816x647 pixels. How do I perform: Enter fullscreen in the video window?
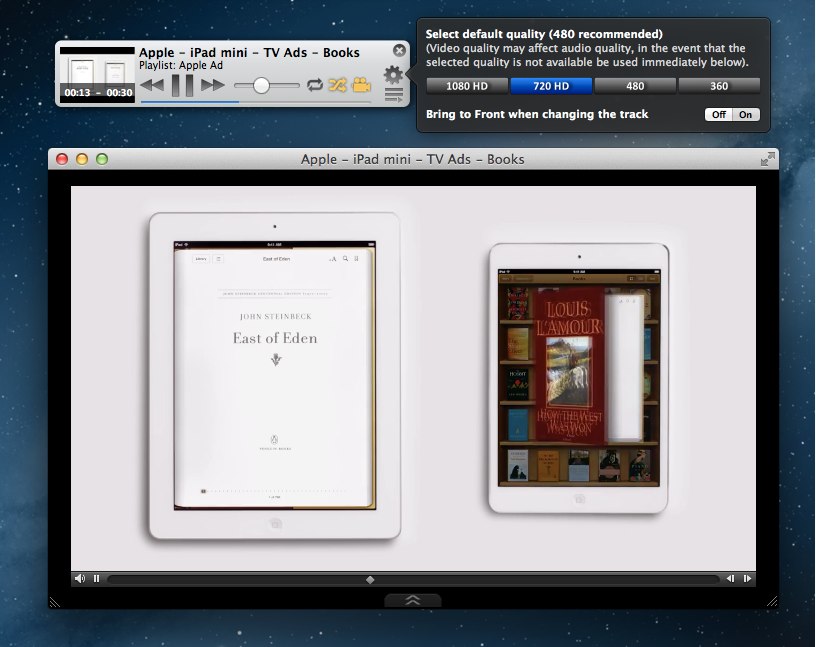(767, 159)
